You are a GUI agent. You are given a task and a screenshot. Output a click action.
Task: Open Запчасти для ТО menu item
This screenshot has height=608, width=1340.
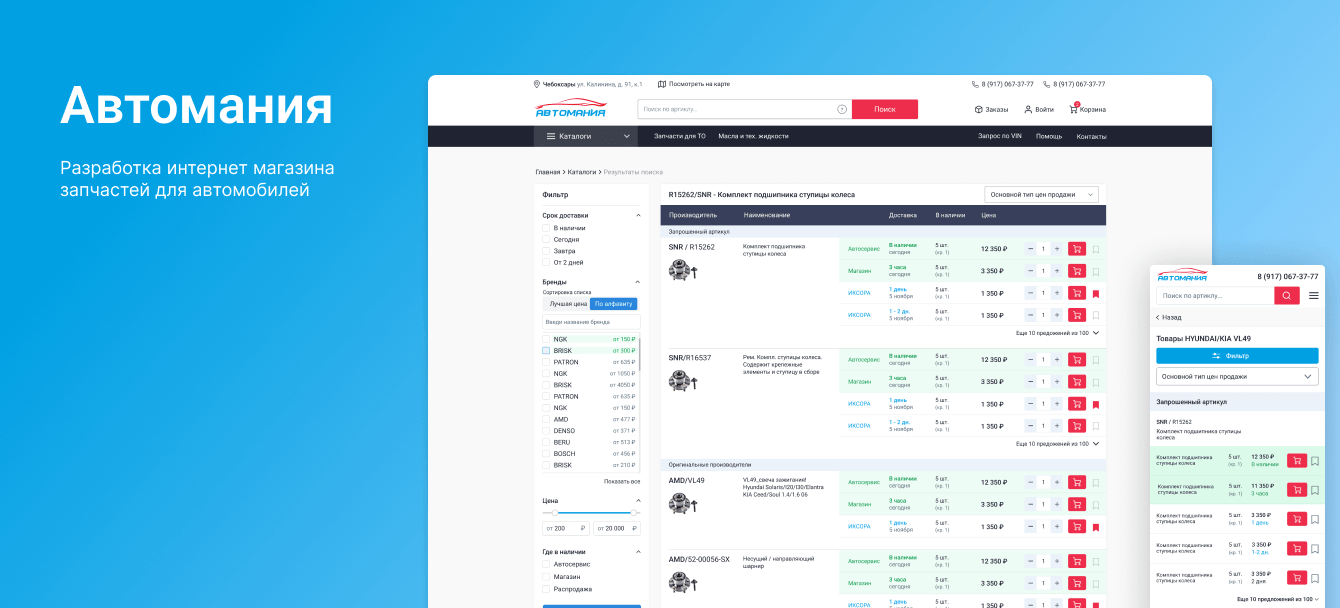pyautogui.click(x=680, y=136)
